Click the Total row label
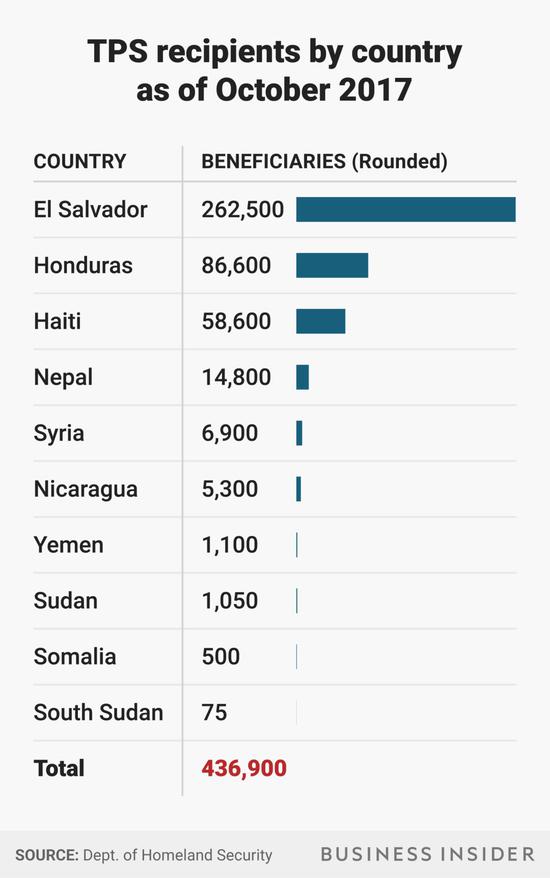550x878 pixels. click(x=59, y=768)
